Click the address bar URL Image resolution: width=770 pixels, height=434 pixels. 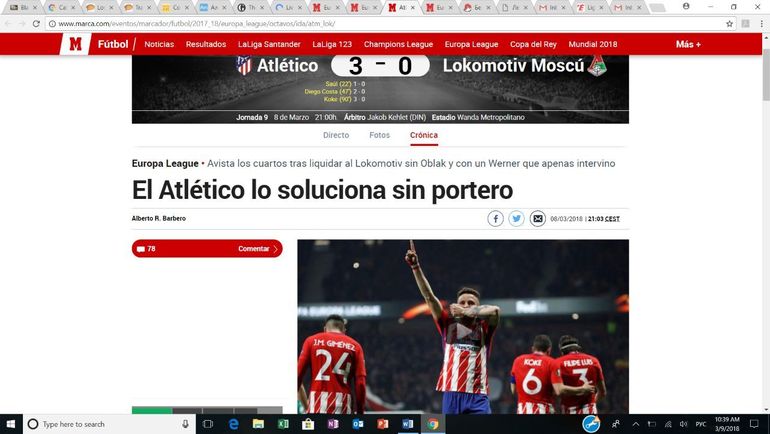(196, 24)
